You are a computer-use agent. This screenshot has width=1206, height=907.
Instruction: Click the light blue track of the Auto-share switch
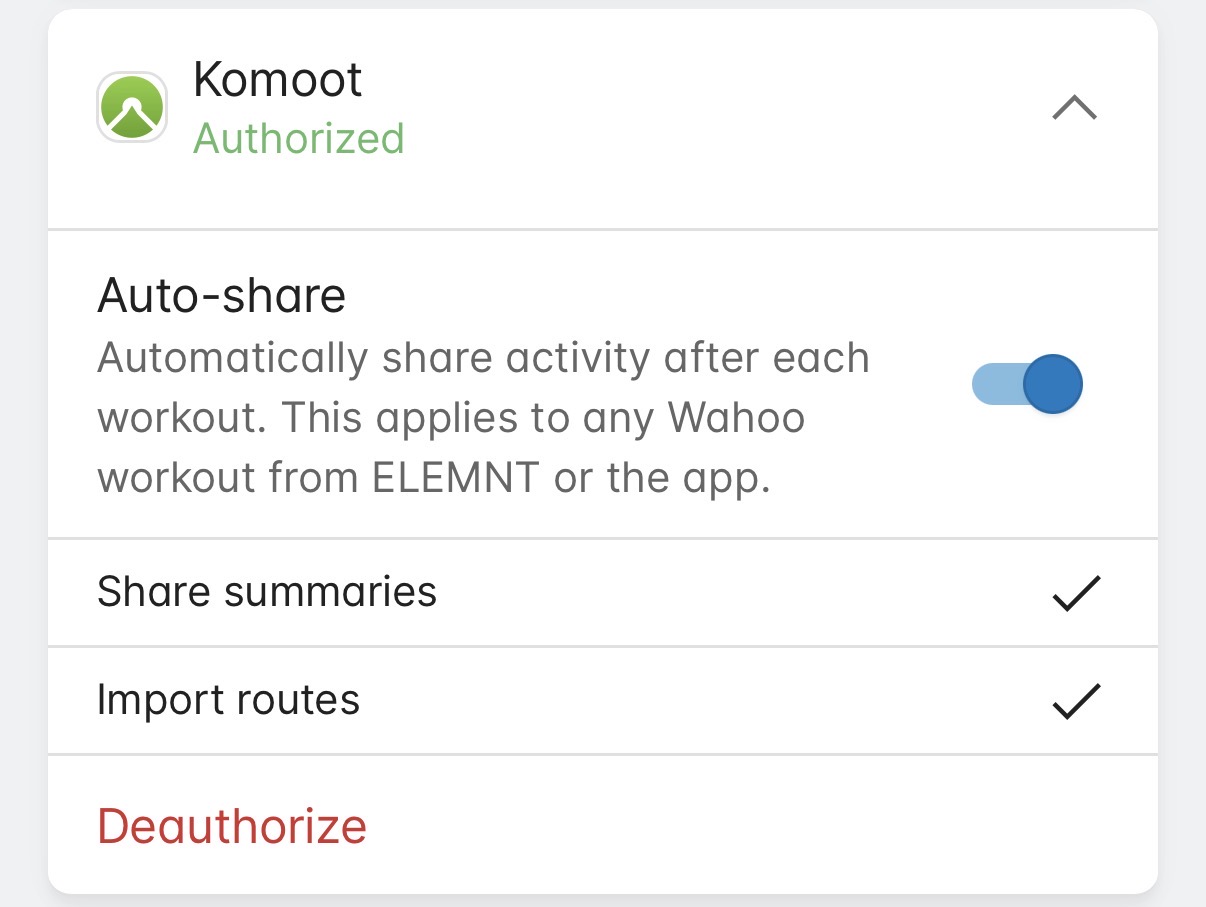(x=990, y=384)
